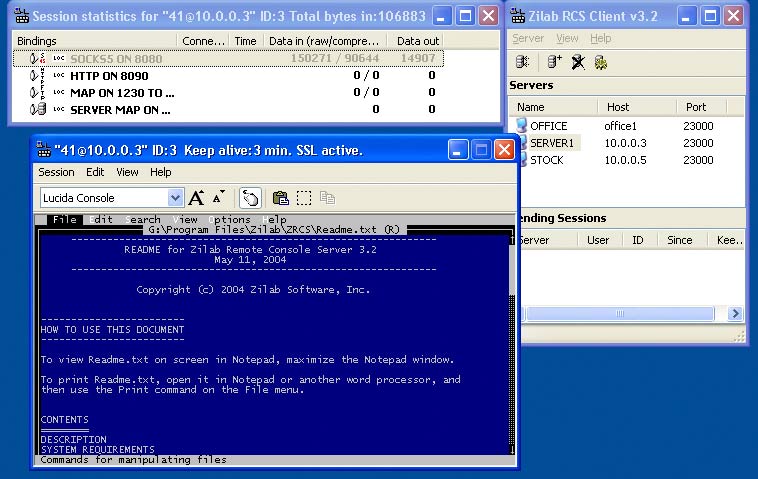Image resolution: width=758 pixels, height=479 pixels.
Task: Sort servers by the Name column header
Action: (x=554, y=107)
